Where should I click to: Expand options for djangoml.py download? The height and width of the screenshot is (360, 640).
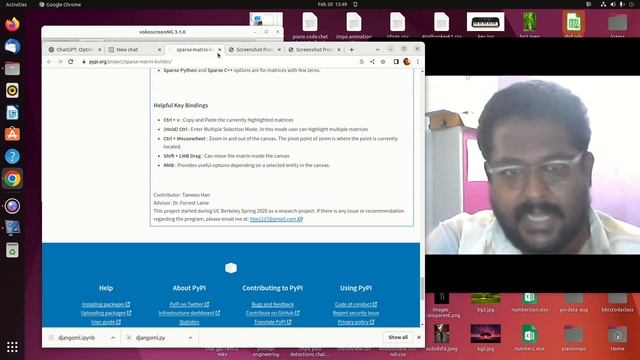190,338
